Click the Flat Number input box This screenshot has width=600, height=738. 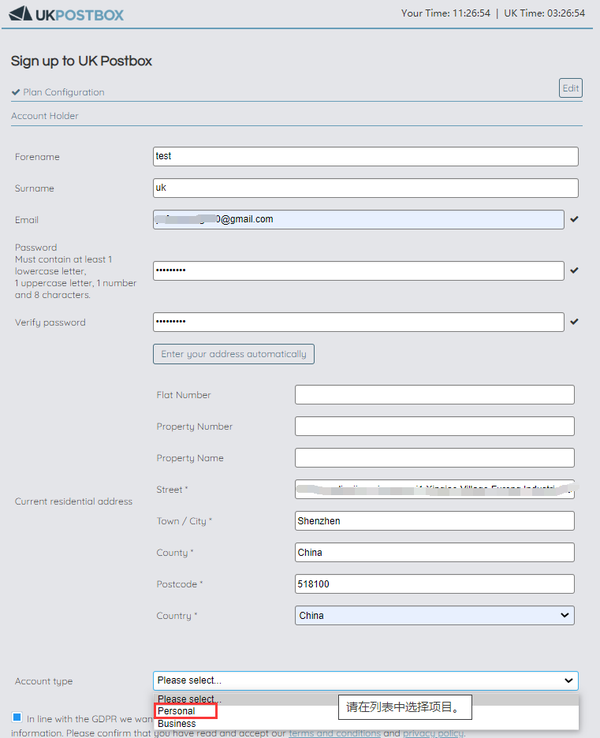coord(434,395)
